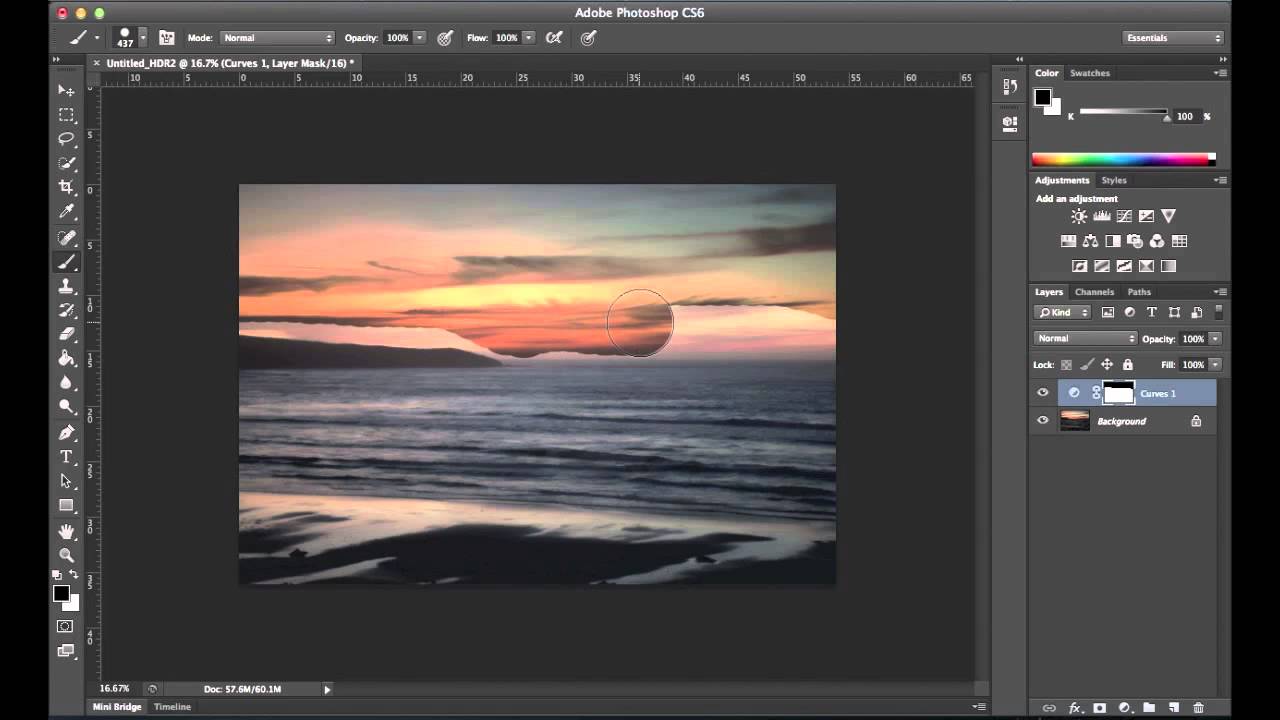Image resolution: width=1280 pixels, height=720 pixels.
Task: Switch to the Channels tab
Action: tap(1094, 292)
